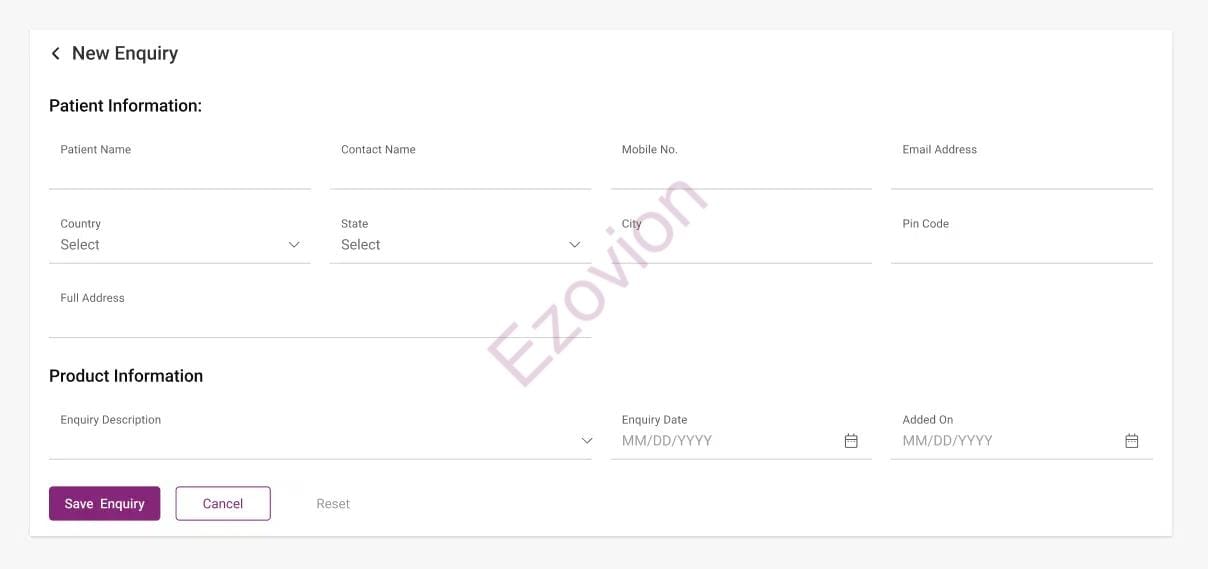Click into the Contact Name field
Viewport: 1208px width, 569px height.
point(460,172)
